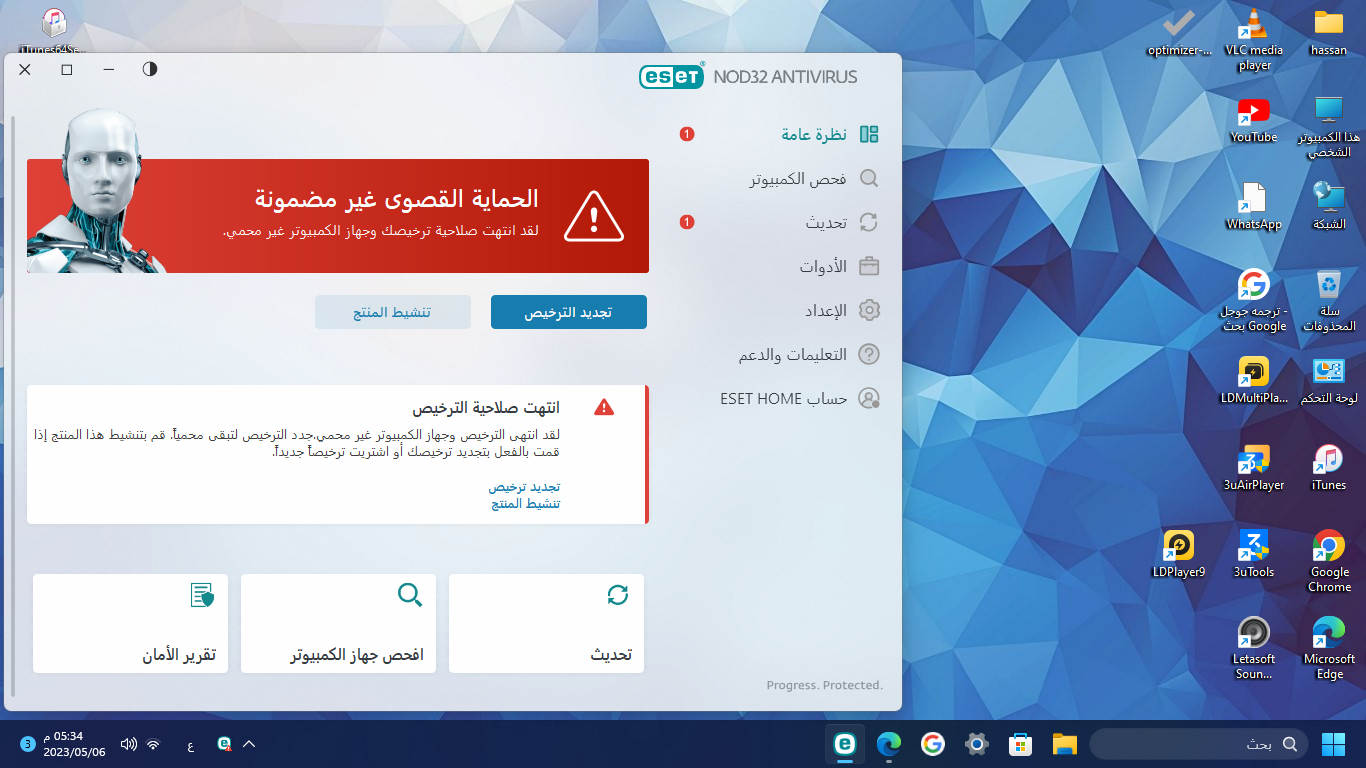The image size is (1366, 768).
Task: Click the ESET tray icon in system tray
Action: tap(225, 744)
